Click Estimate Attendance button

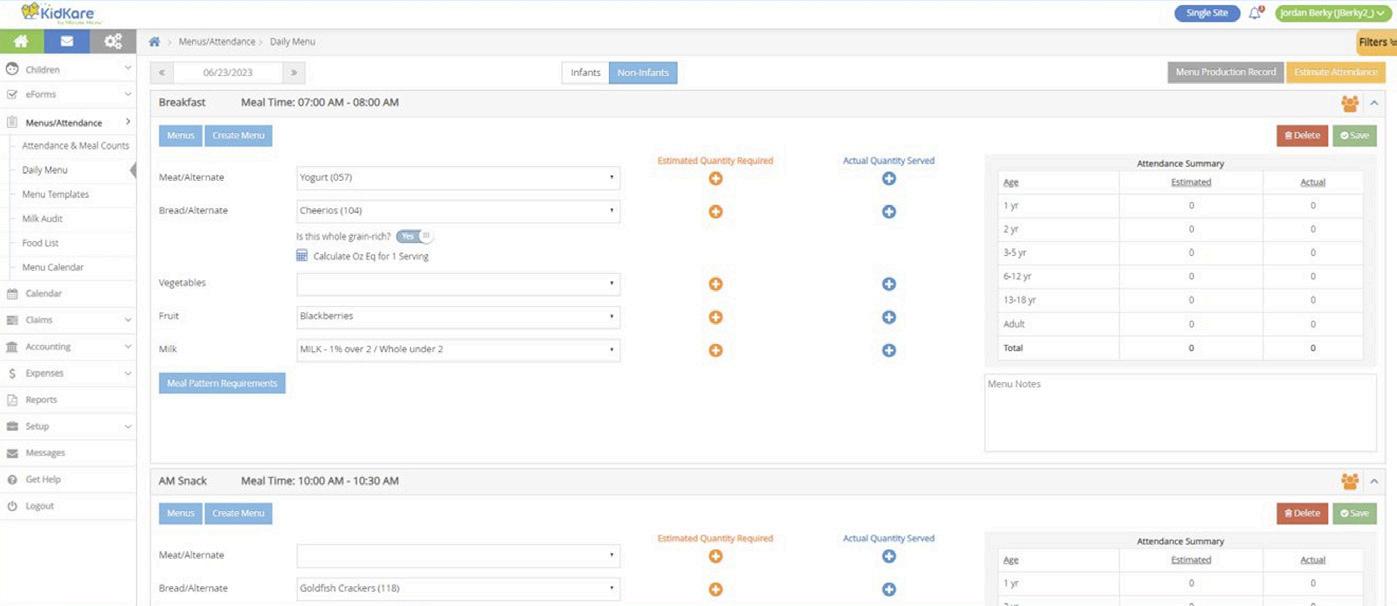click(1335, 72)
